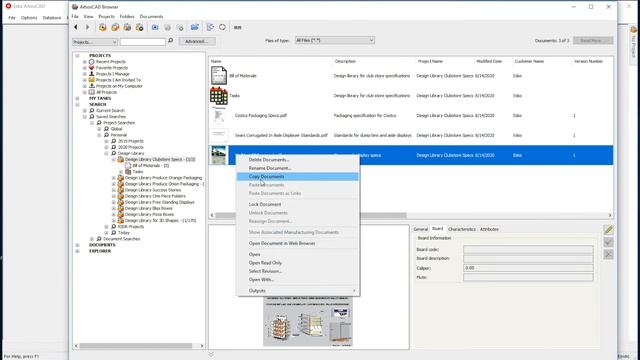Select All Projects node
This screenshot has width=640, height=360.
tap(106, 92)
